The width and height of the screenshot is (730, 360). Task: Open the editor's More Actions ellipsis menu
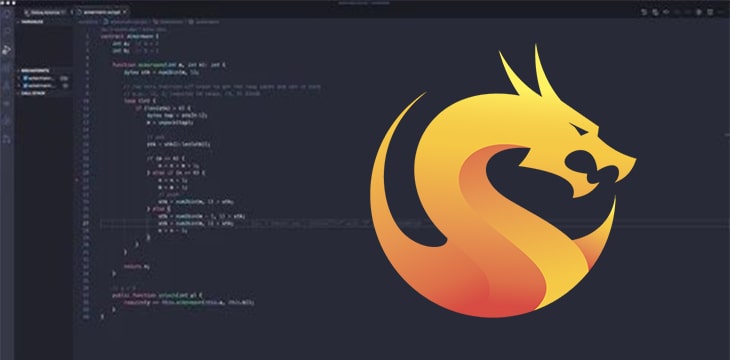pos(721,12)
